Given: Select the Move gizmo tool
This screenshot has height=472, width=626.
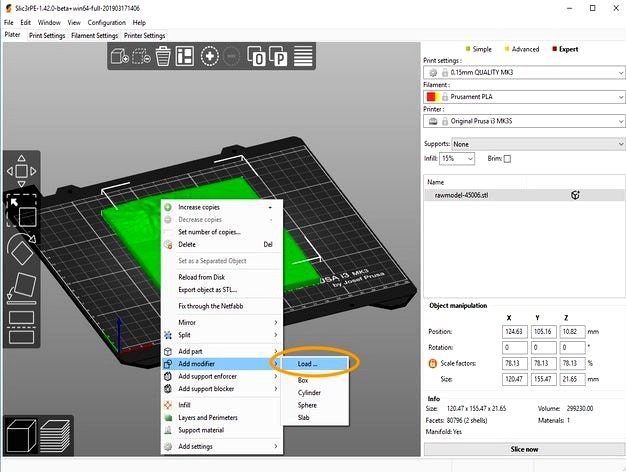Looking at the screenshot, I should 22,170.
